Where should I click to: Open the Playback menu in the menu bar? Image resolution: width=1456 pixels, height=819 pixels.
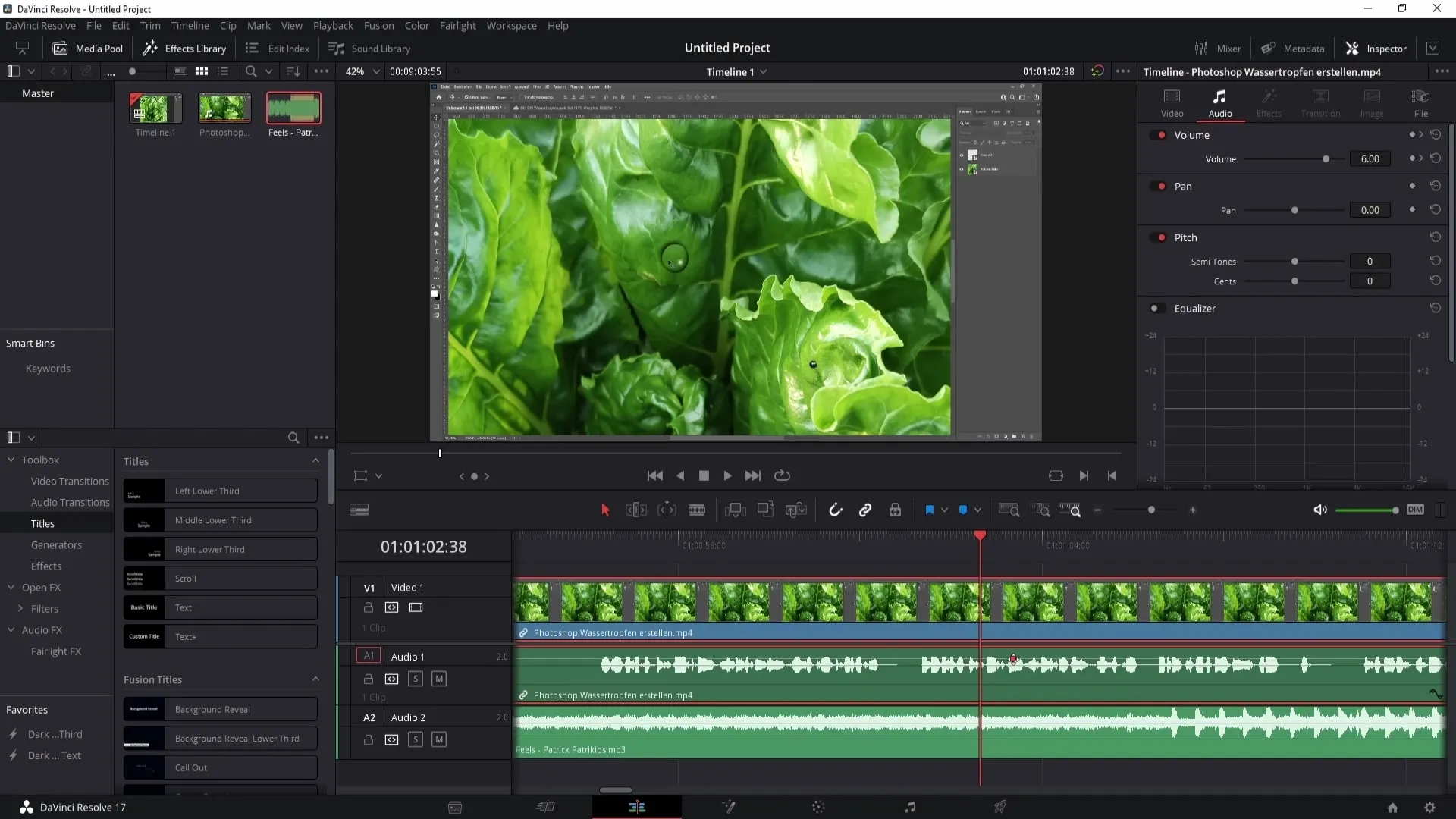coord(333,25)
